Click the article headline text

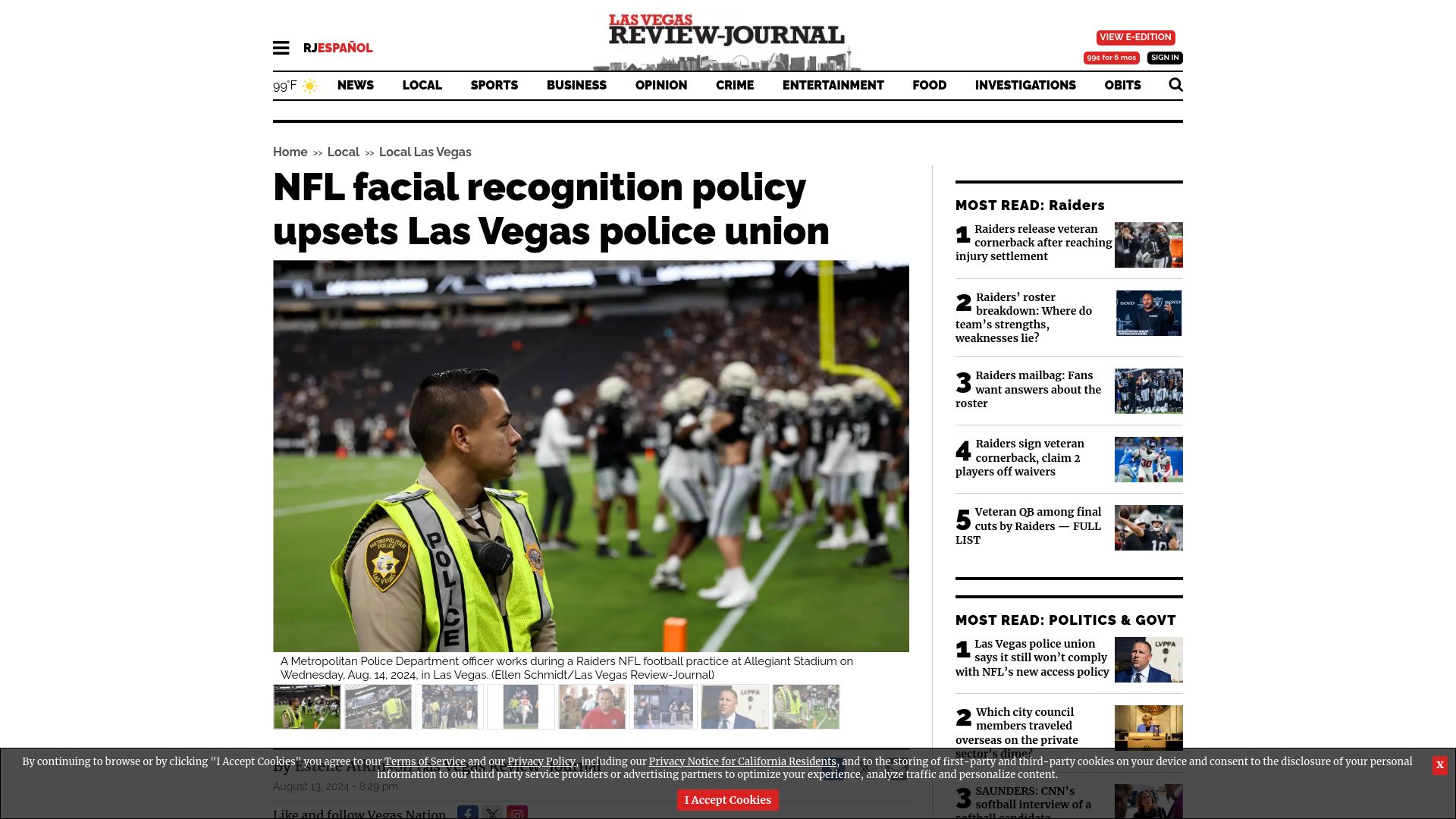551,209
